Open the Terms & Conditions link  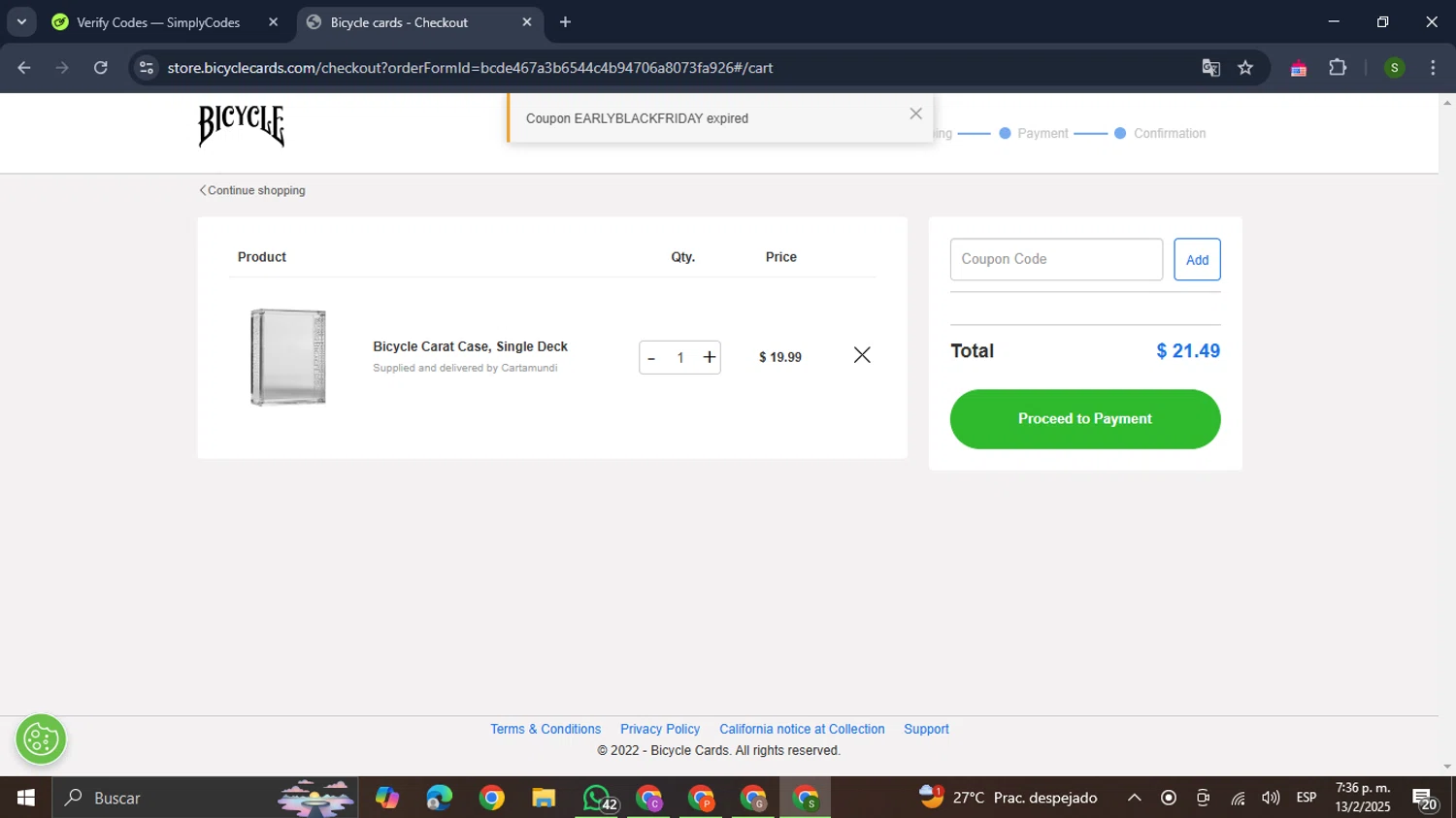[x=546, y=729]
